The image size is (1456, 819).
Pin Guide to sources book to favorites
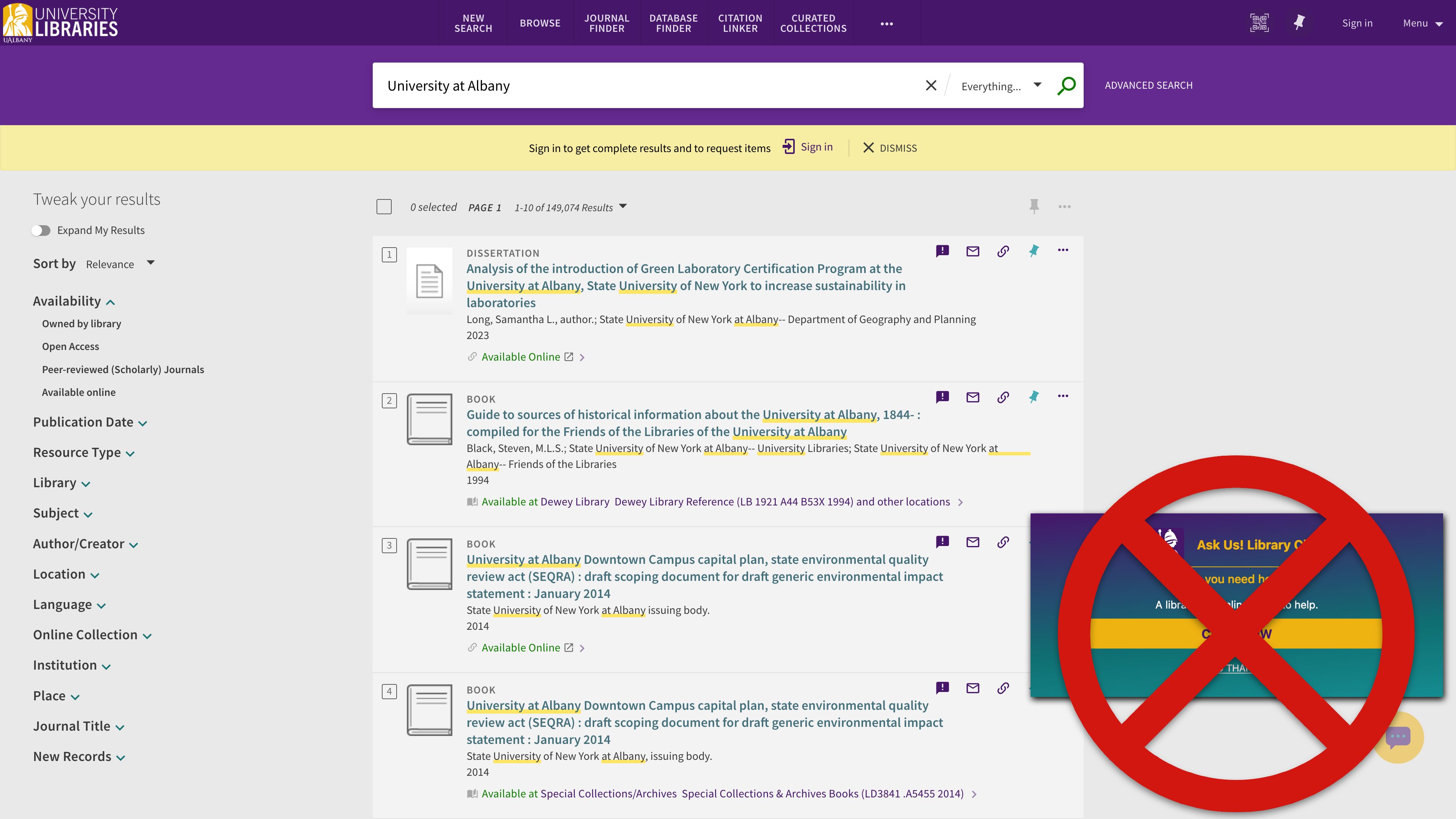click(x=1033, y=397)
